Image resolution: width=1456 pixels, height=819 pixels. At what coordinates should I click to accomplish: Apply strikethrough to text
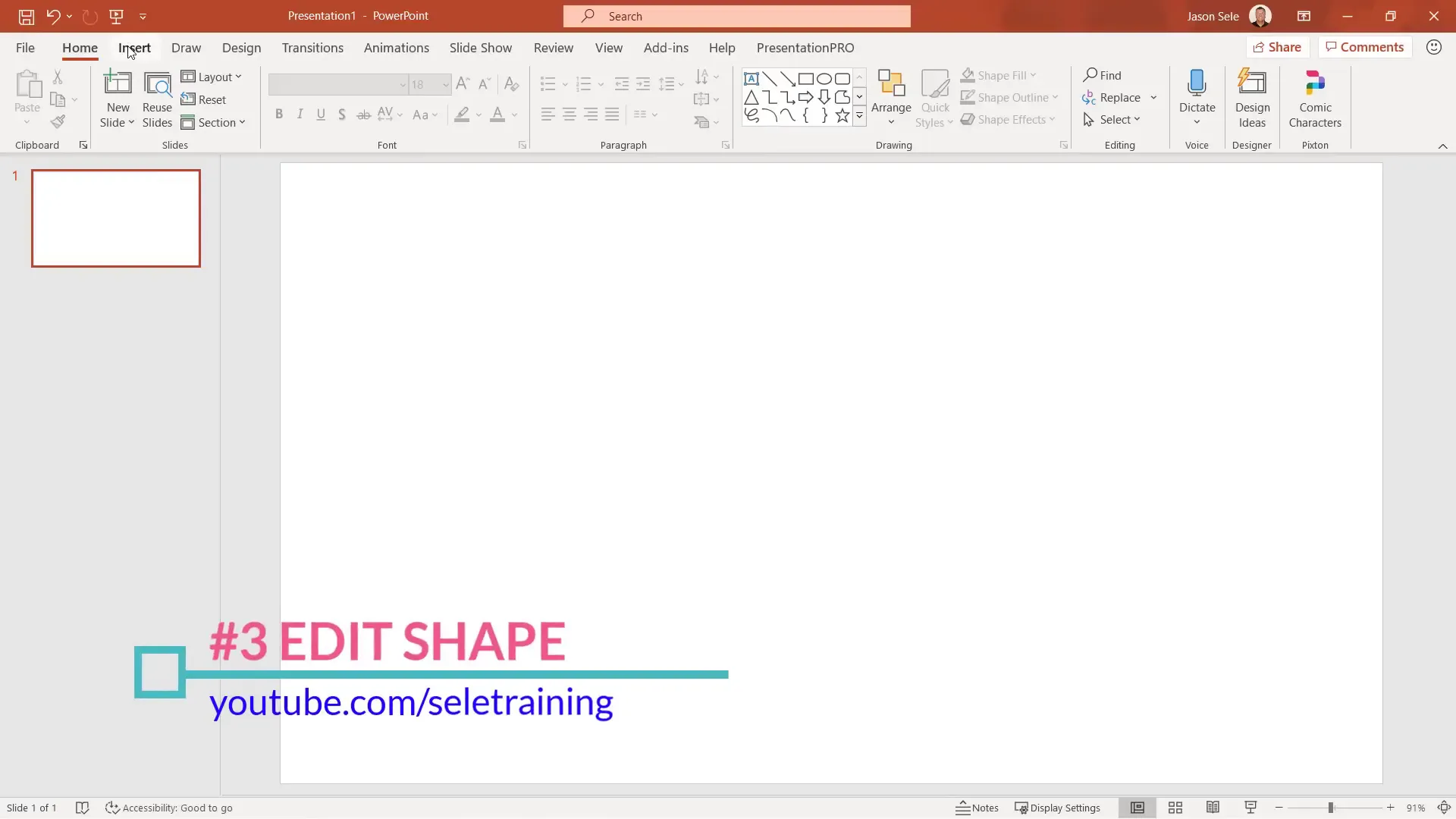[x=364, y=115]
